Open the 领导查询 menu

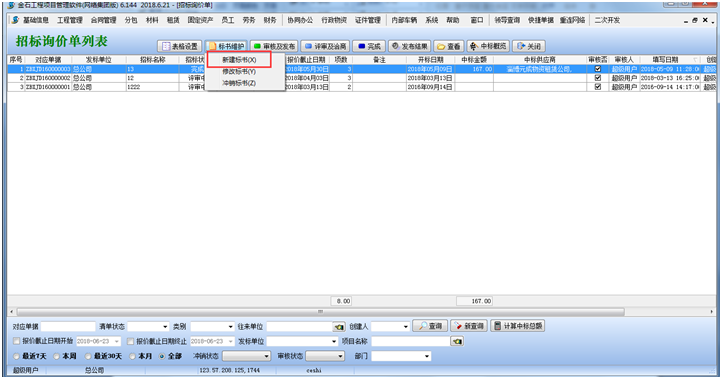tap(507, 20)
